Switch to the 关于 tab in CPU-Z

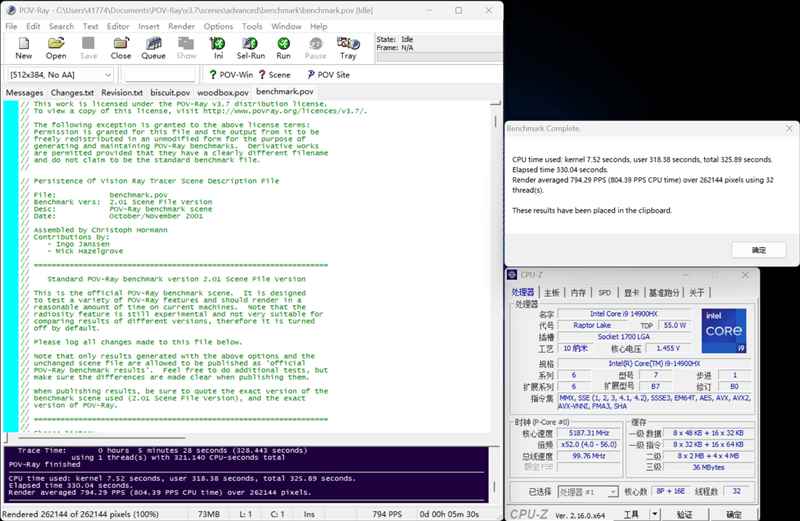[x=696, y=292]
